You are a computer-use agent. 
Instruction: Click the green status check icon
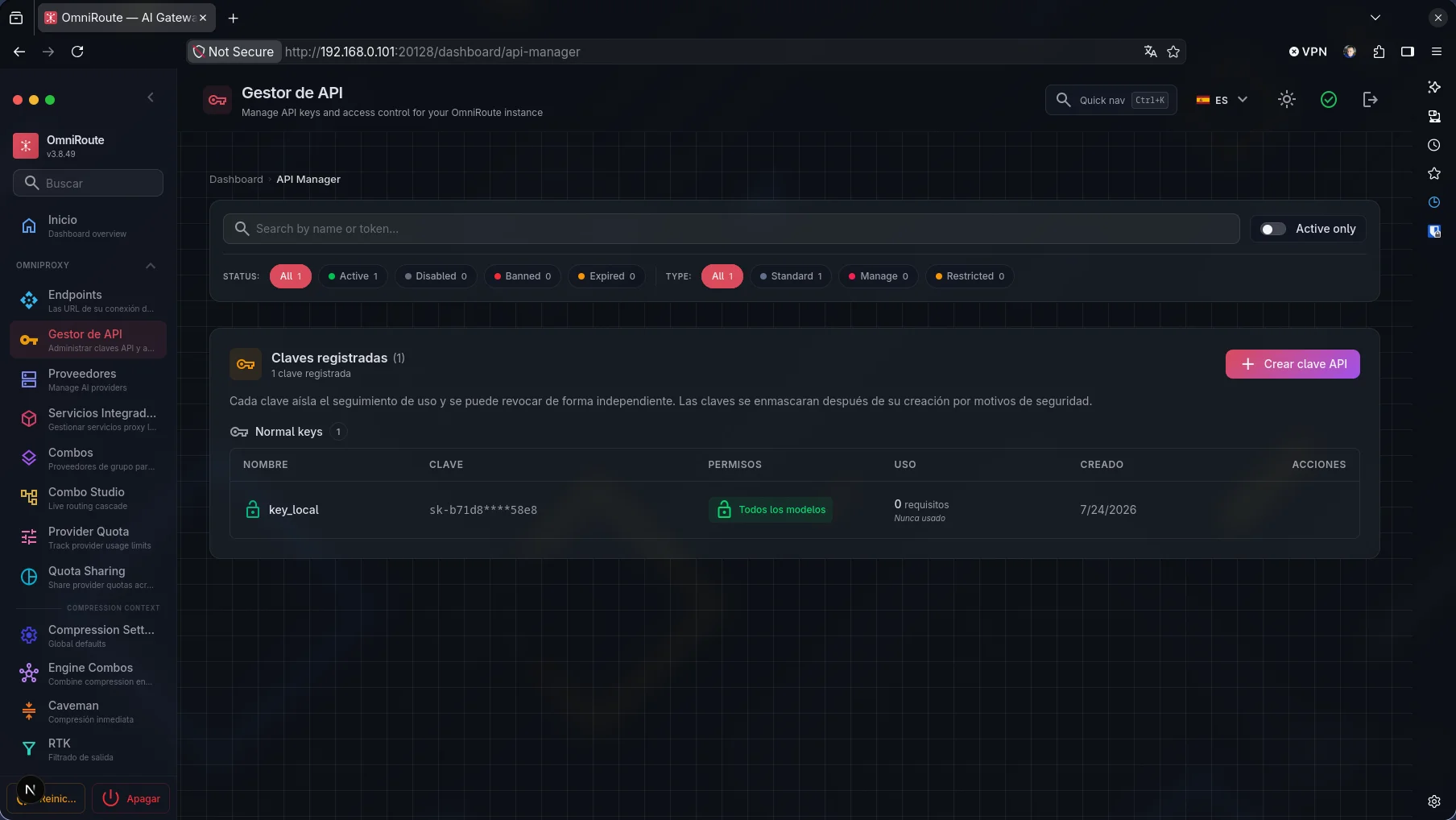tap(1329, 99)
